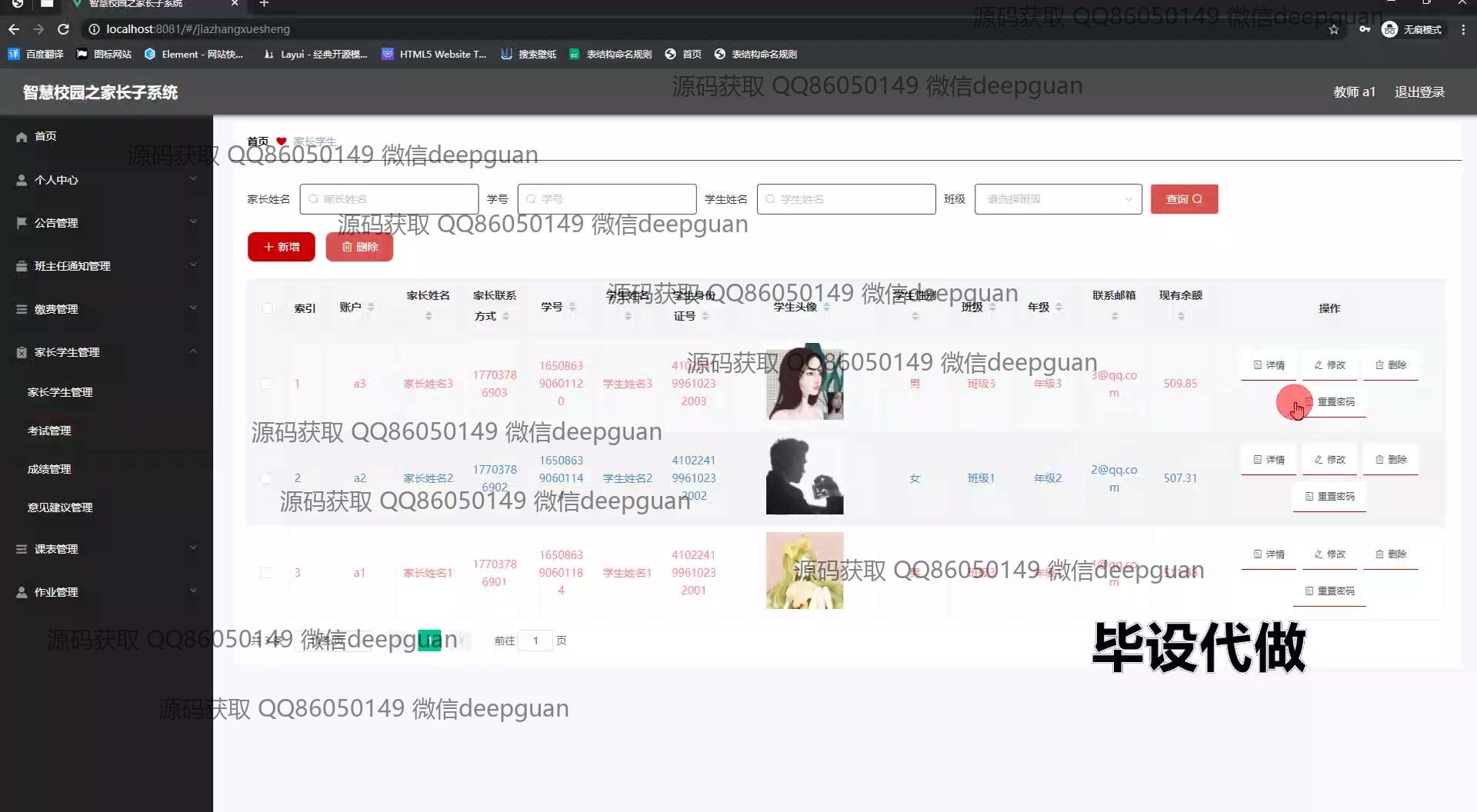Click the 家长姓名 search input field
Image resolution: width=1477 pixels, height=812 pixels.
coord(389,199)
